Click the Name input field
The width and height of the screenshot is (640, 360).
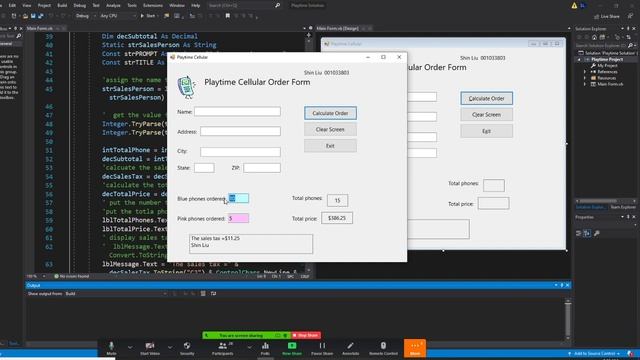pos(237,111)
